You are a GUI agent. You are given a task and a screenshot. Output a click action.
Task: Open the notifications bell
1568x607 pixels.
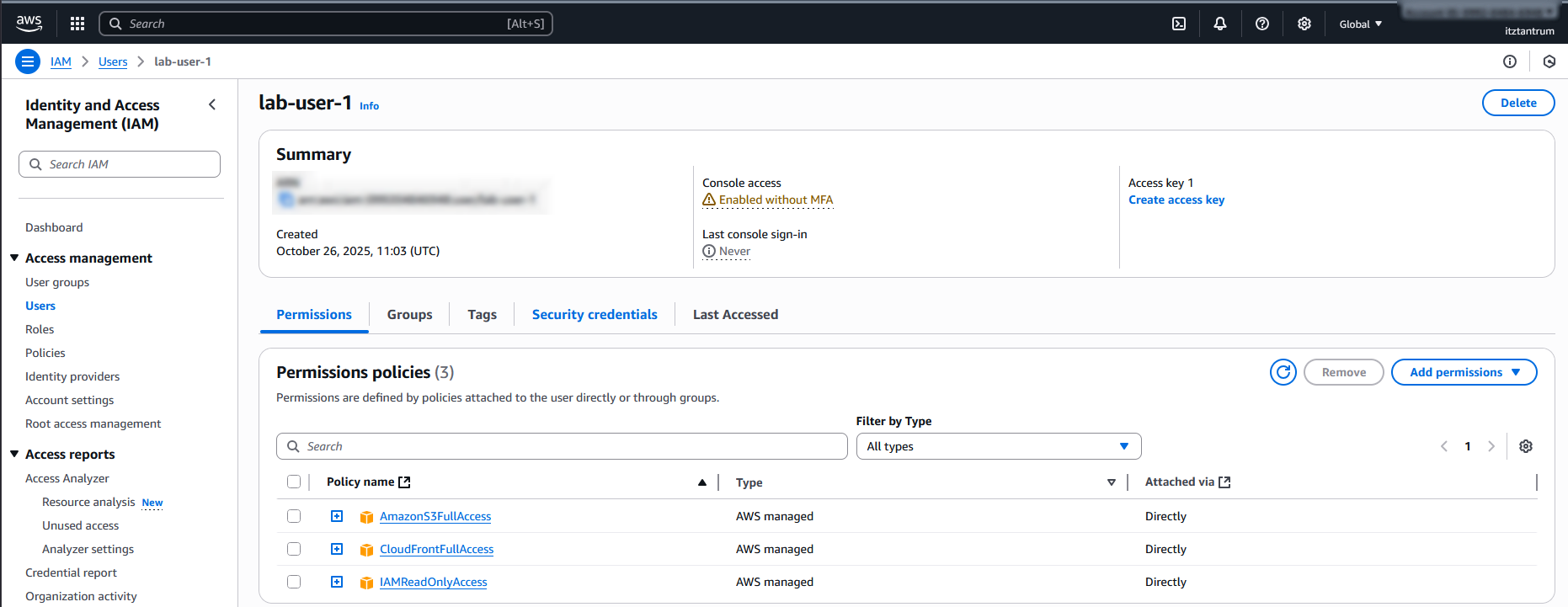pyautogui.click(x=1220, y=24)
